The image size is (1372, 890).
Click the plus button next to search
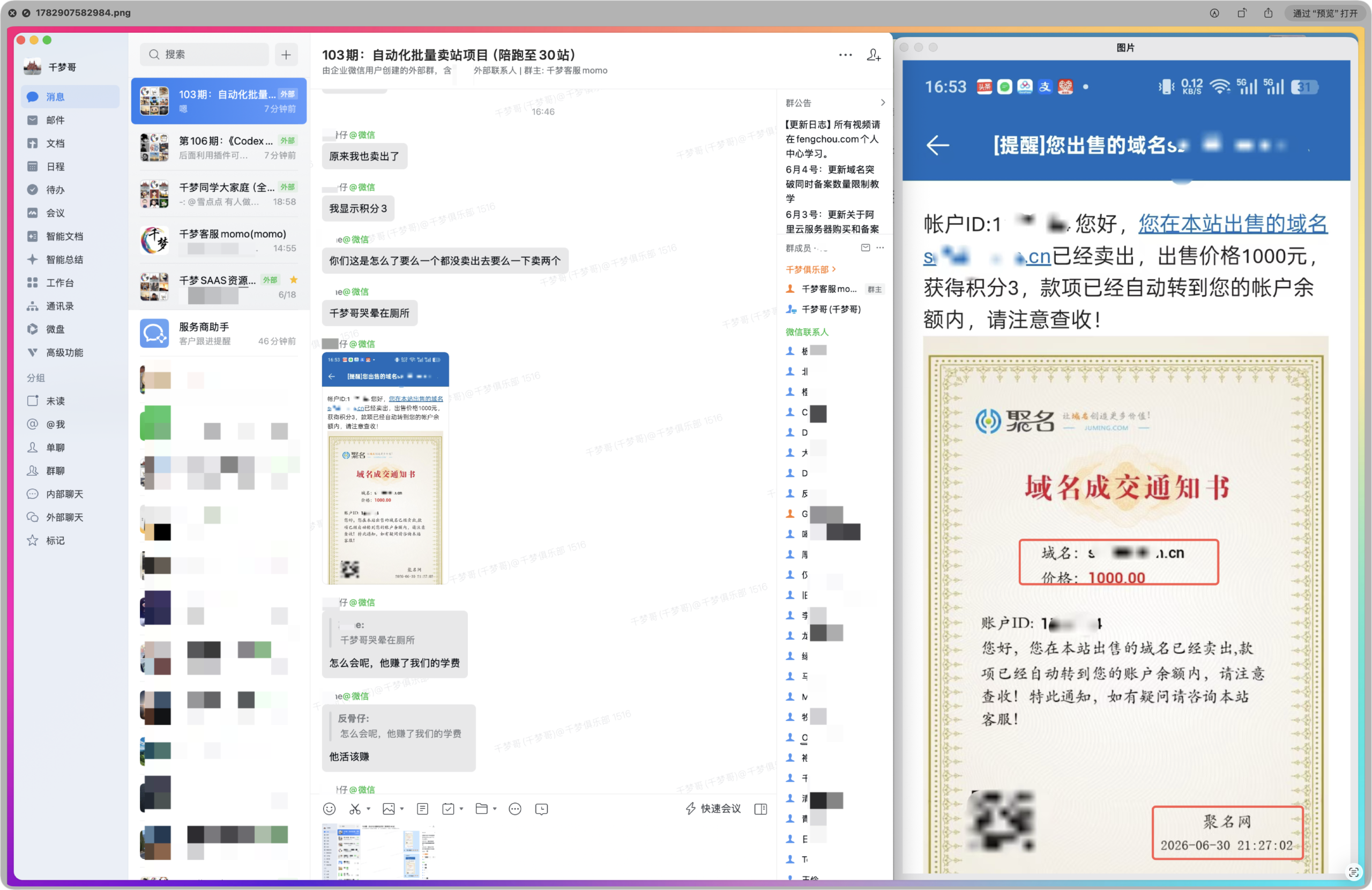pos(287,54)
